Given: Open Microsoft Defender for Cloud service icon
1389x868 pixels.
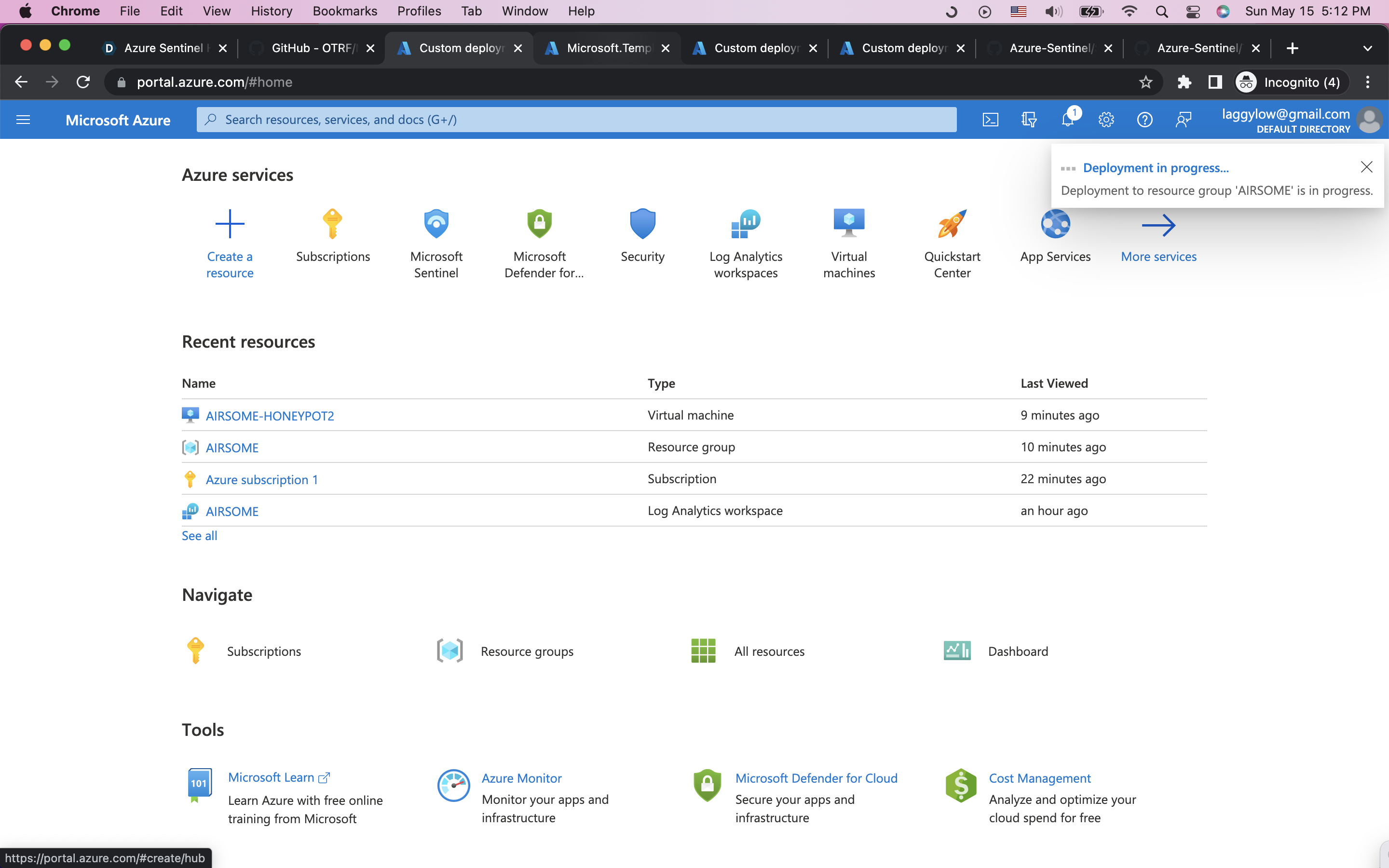Looking at the screenshot, I should tap(540, 224).
